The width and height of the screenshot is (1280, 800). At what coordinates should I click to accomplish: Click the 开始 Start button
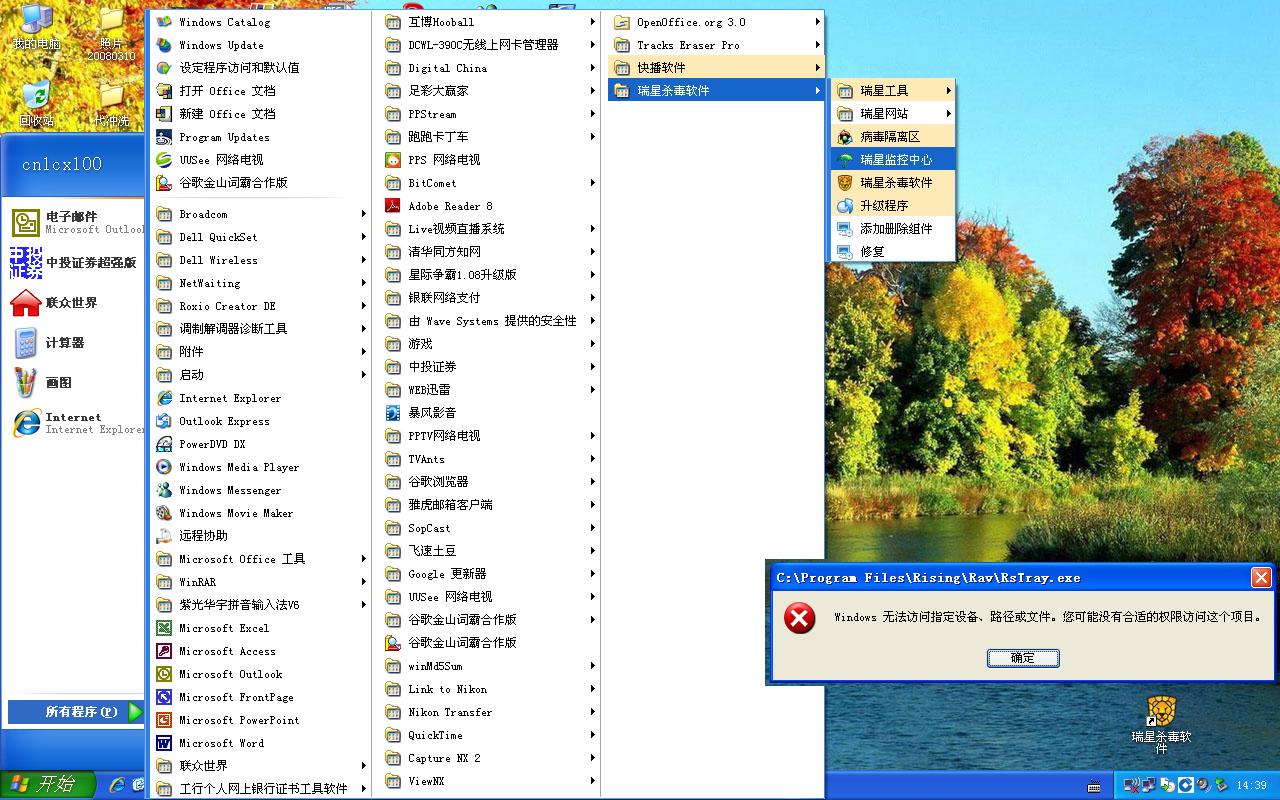[x=47, y=785]
